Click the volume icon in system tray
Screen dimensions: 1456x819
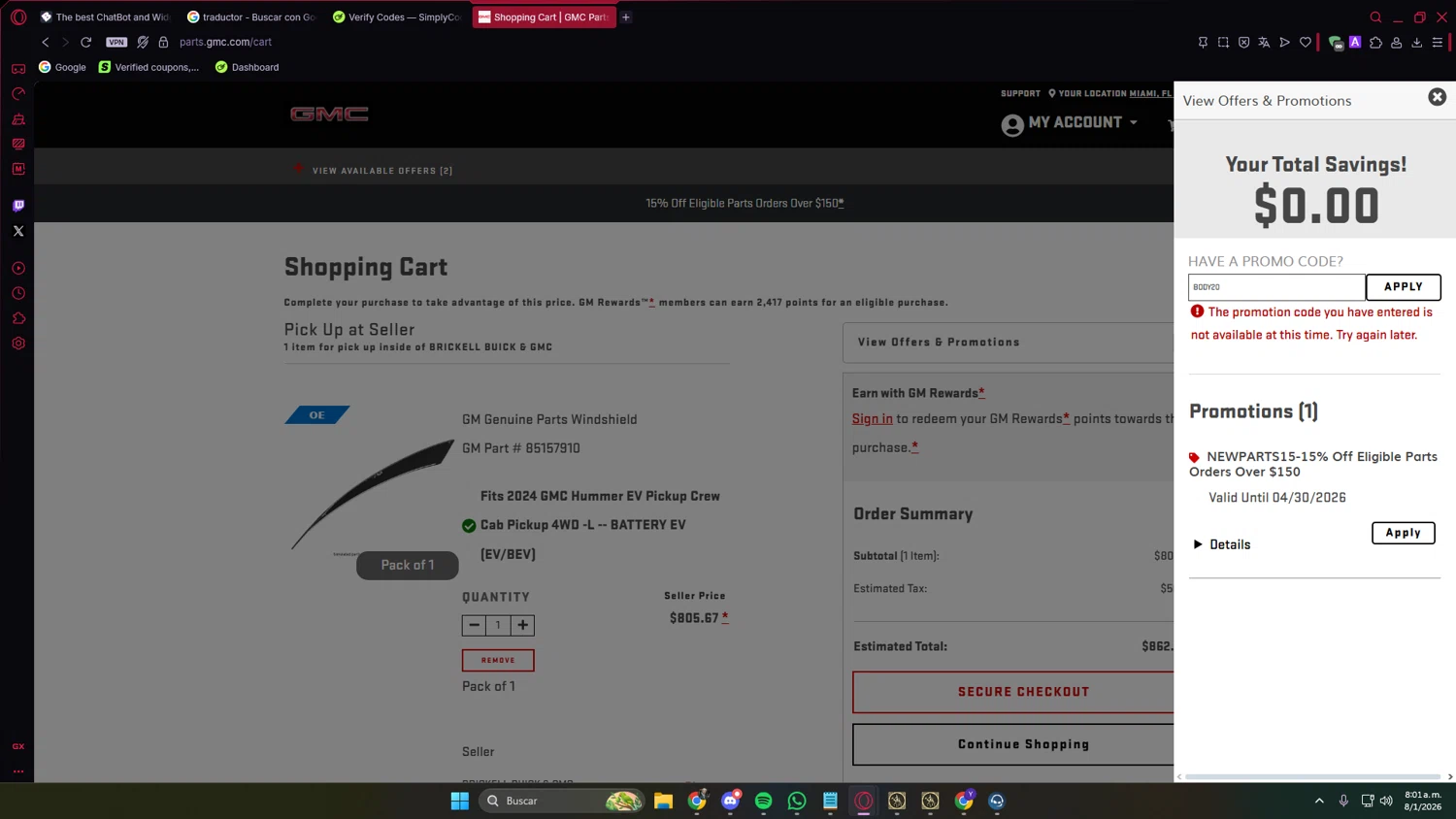(1386, 801)
